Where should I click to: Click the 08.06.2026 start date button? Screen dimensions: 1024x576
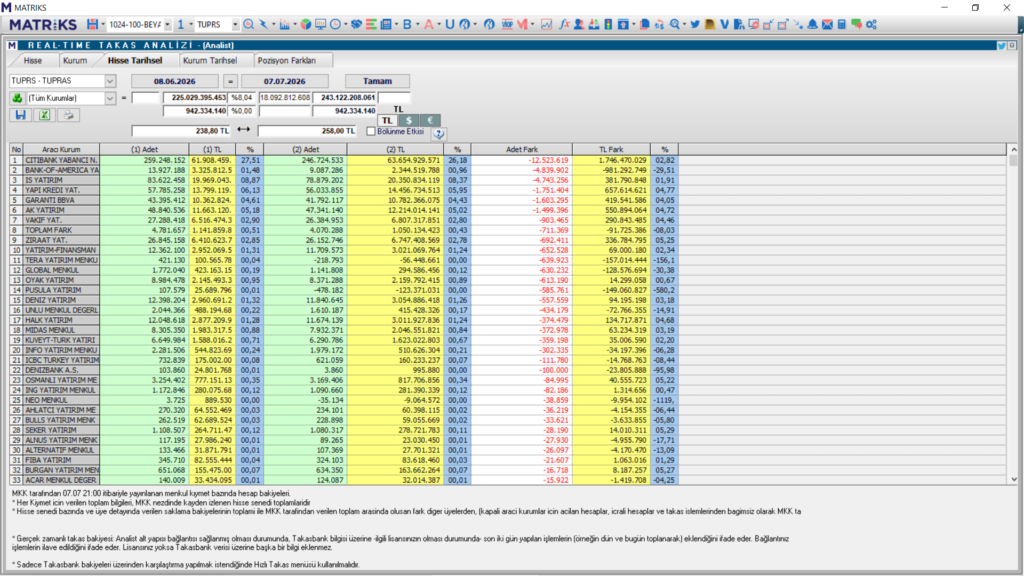click(174, 81)
